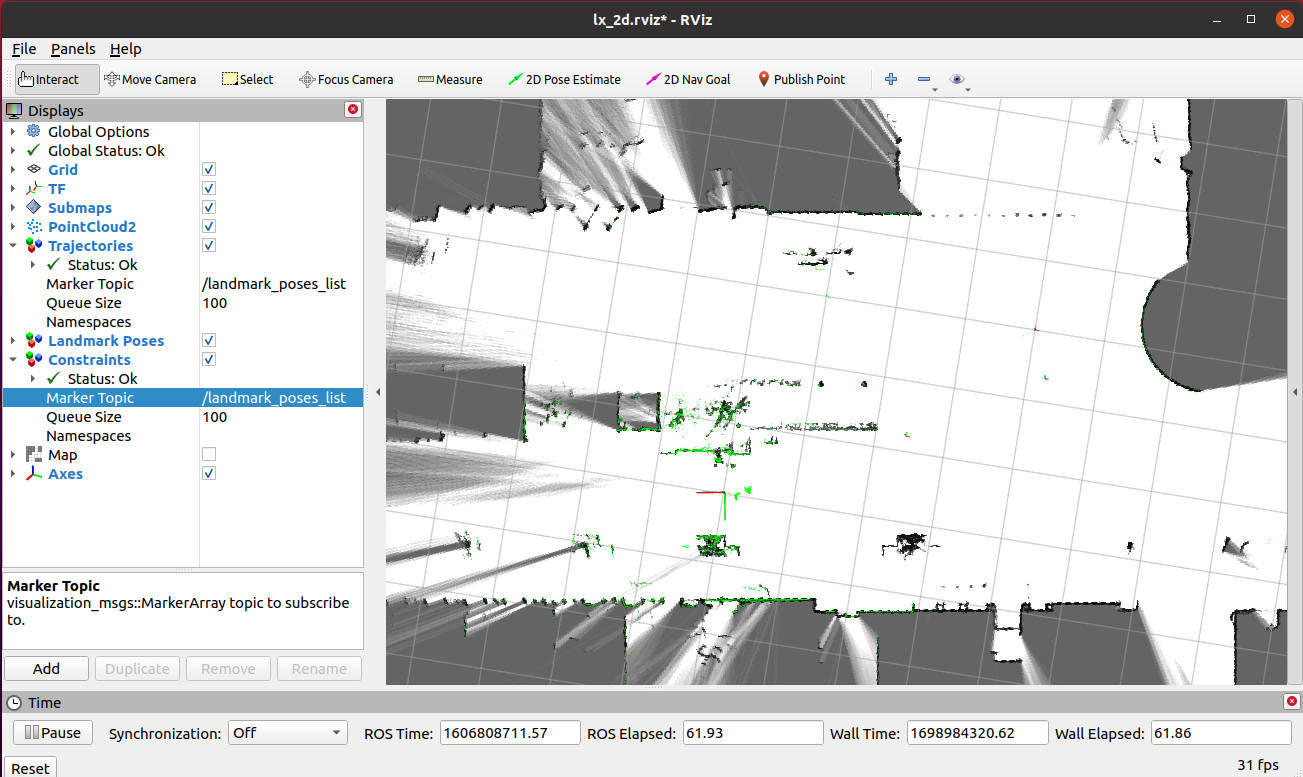Open the File menu
1303x777 pixels.
coord(24,49)
